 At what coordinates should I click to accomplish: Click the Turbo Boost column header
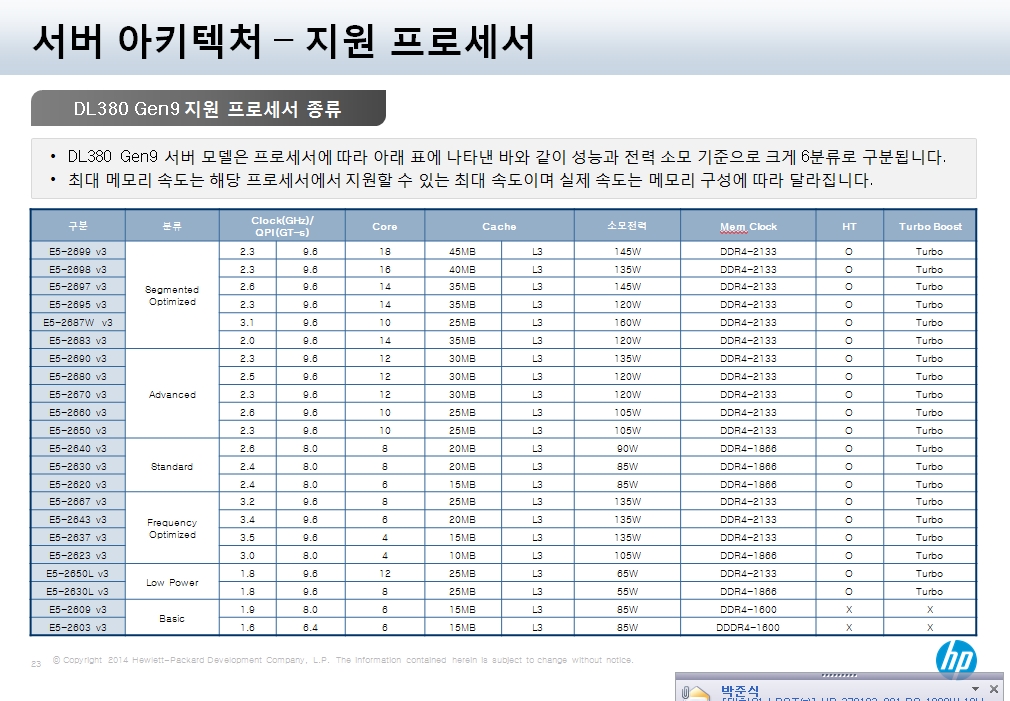click(929, 226)
